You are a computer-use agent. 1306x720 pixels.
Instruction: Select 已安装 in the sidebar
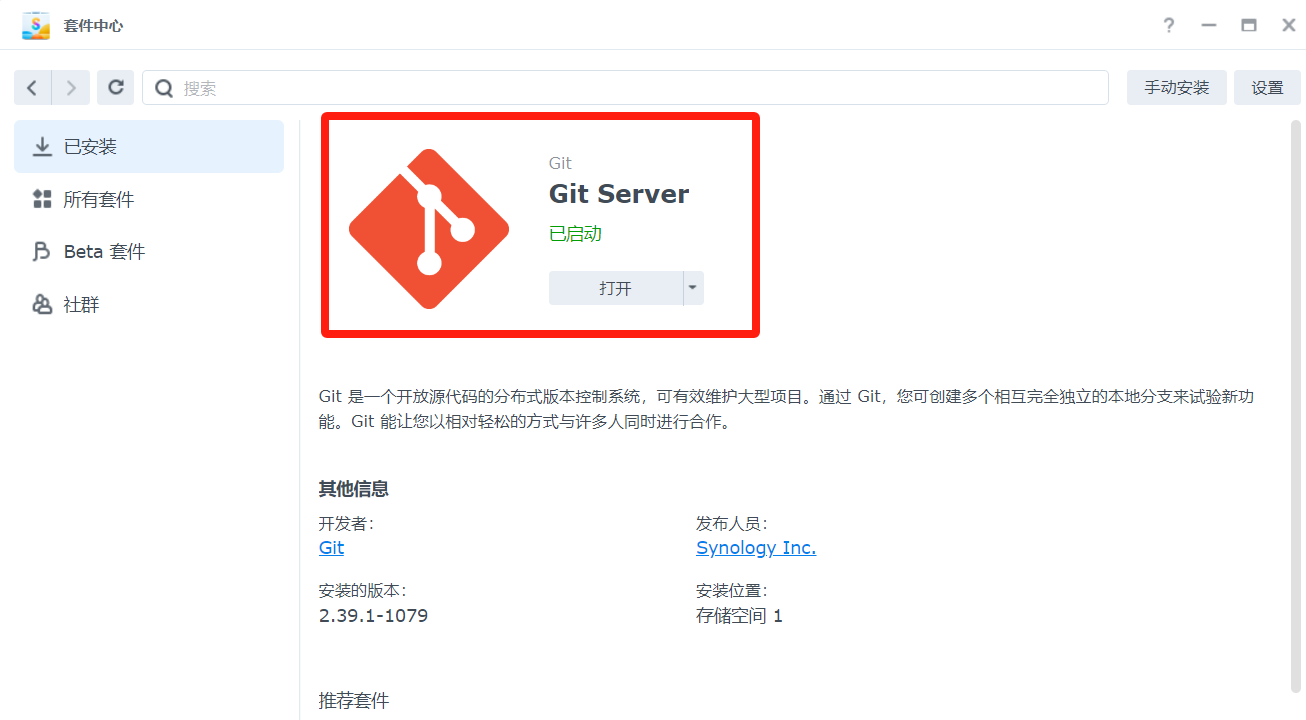pos(149,147)
